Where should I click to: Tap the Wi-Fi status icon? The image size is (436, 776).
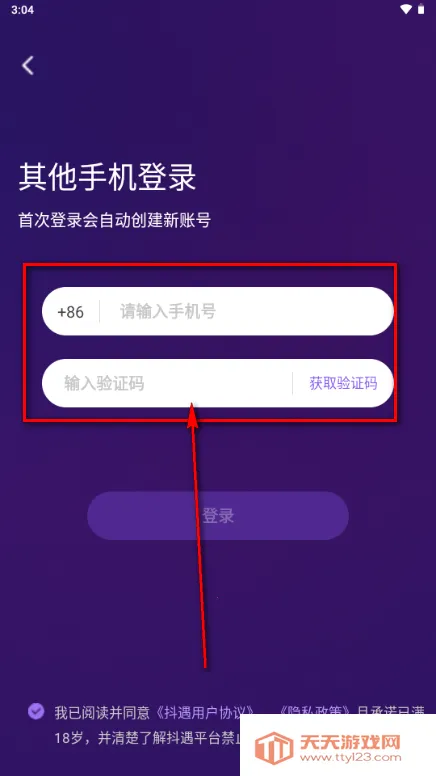(x=406, y=9)
